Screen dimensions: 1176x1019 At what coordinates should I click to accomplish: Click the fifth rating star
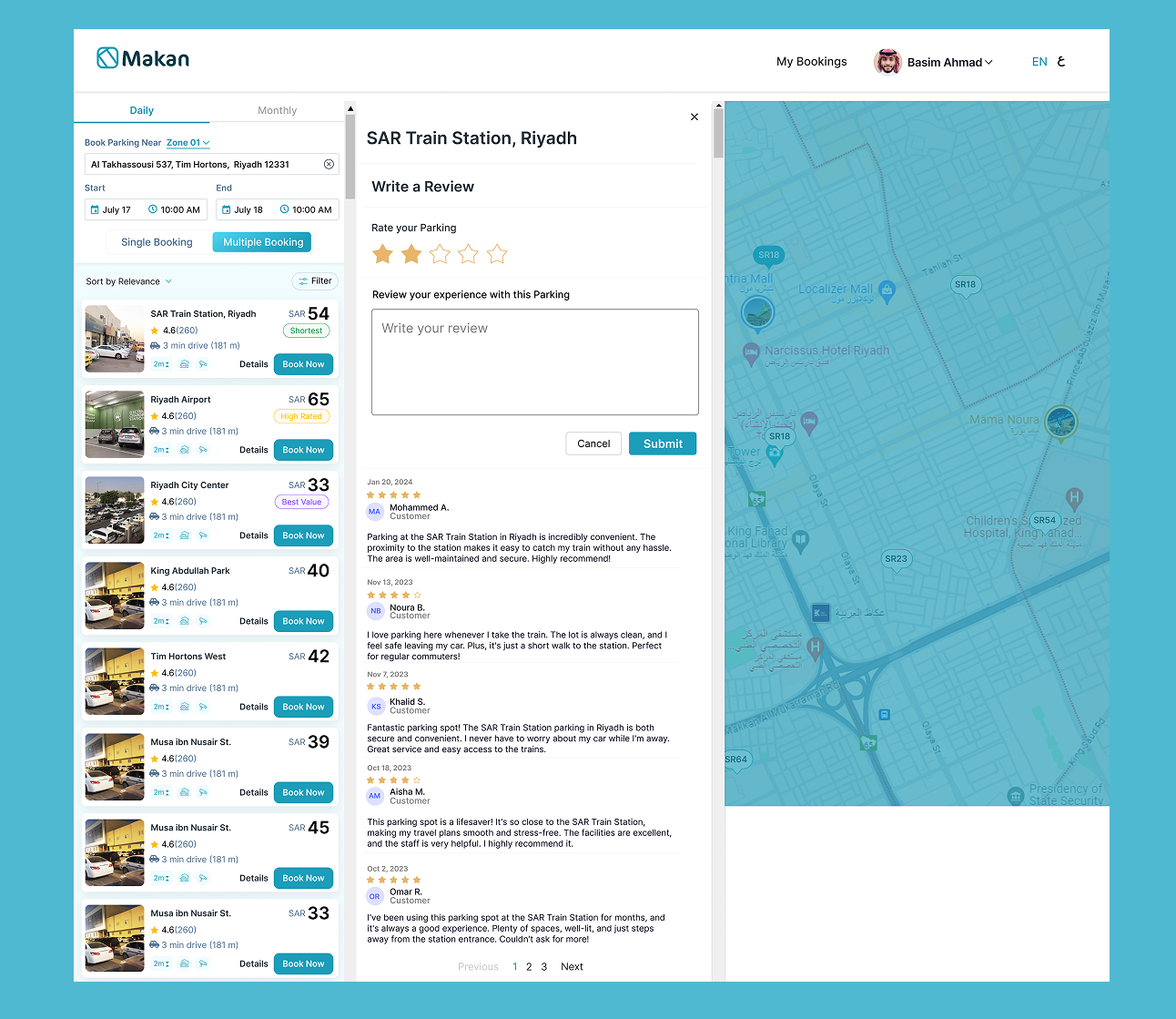(x=497, y=254)
